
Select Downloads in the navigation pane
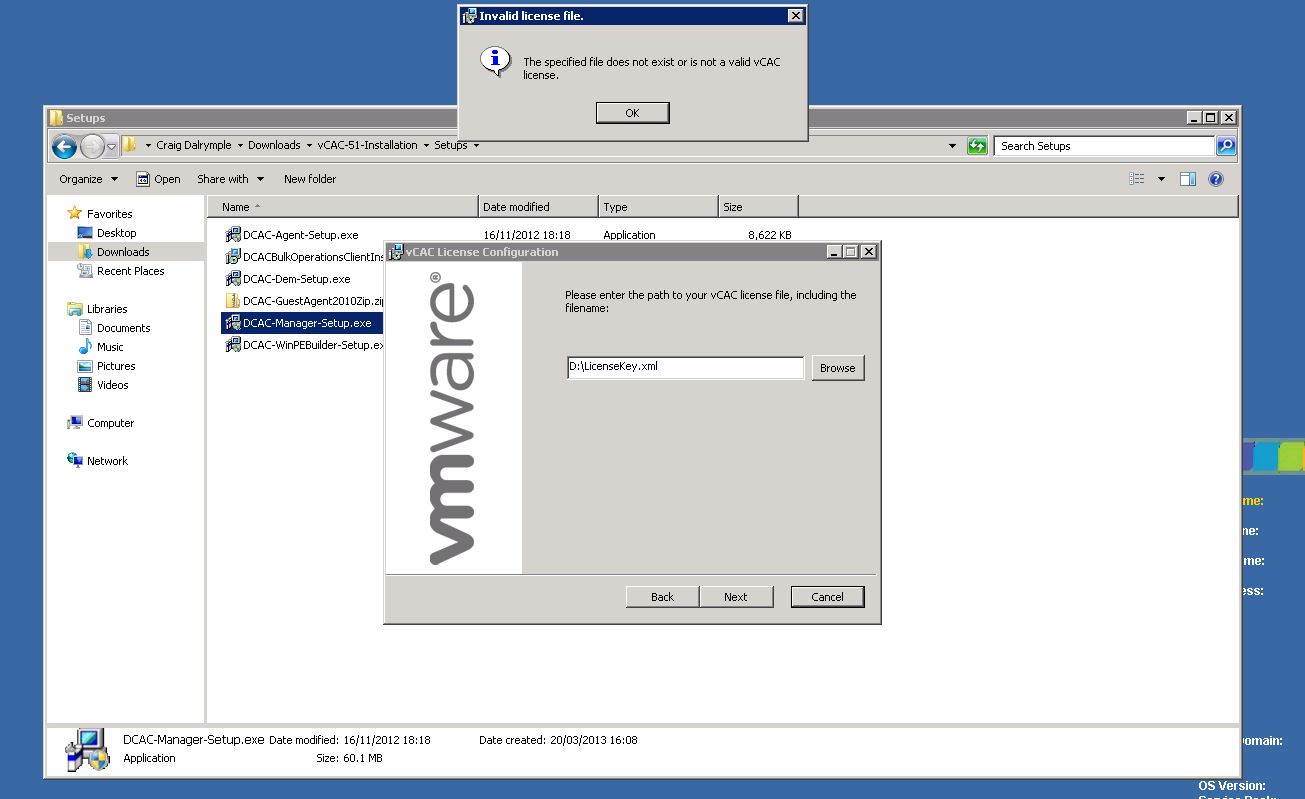point(123,252)
